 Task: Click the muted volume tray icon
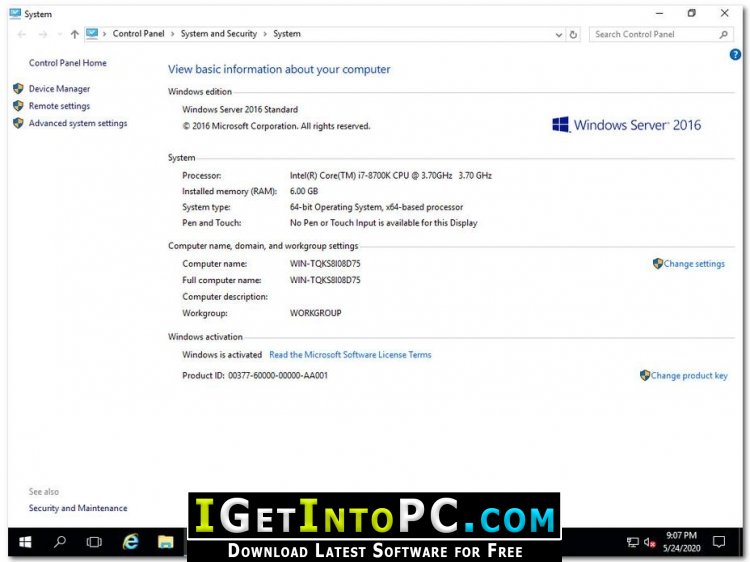click(x=649, y=542)
